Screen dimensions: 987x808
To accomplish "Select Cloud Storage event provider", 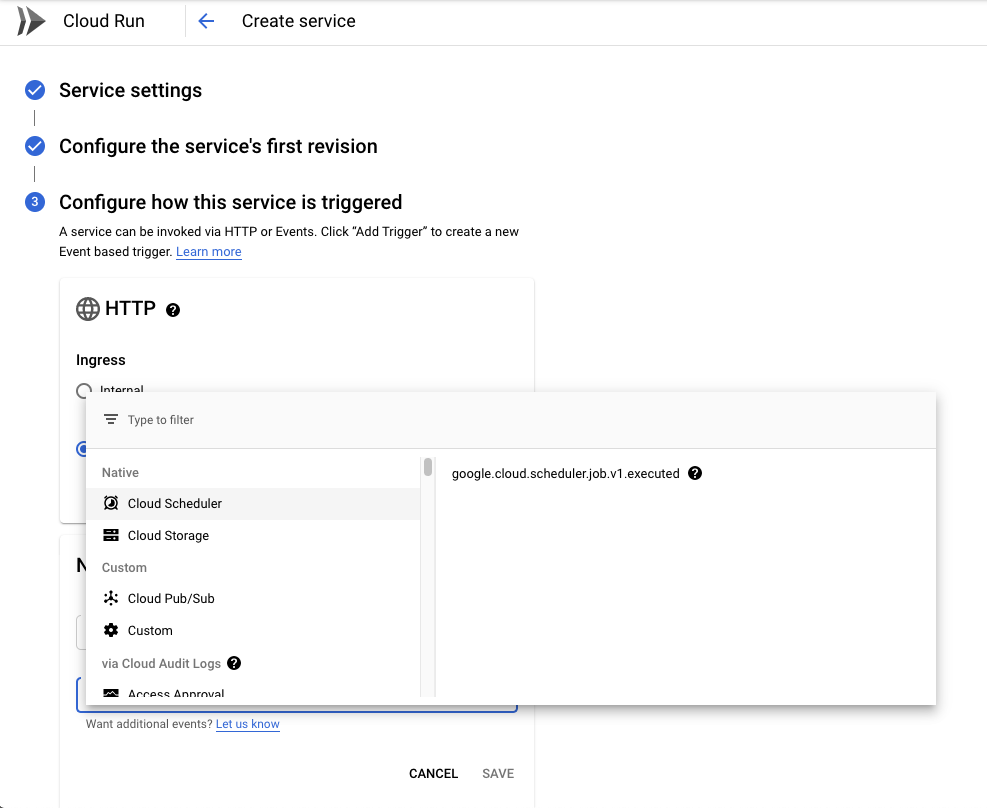I will tap(168, 535).
